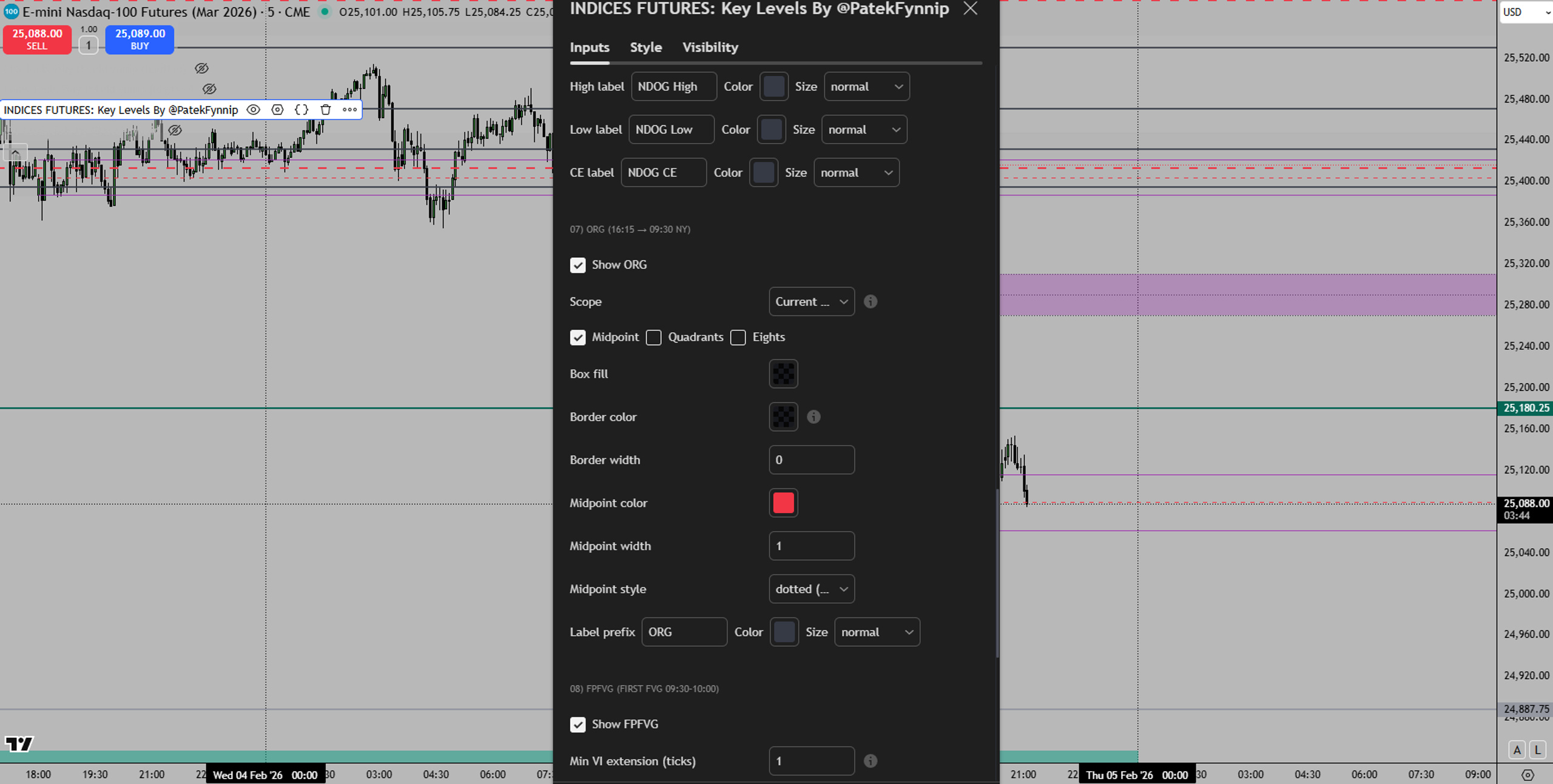Edit the Midpoint width field
Image resolution: width=1553 pixels, height=784 pixels.
pyautogui.click(x=812, y=546)
